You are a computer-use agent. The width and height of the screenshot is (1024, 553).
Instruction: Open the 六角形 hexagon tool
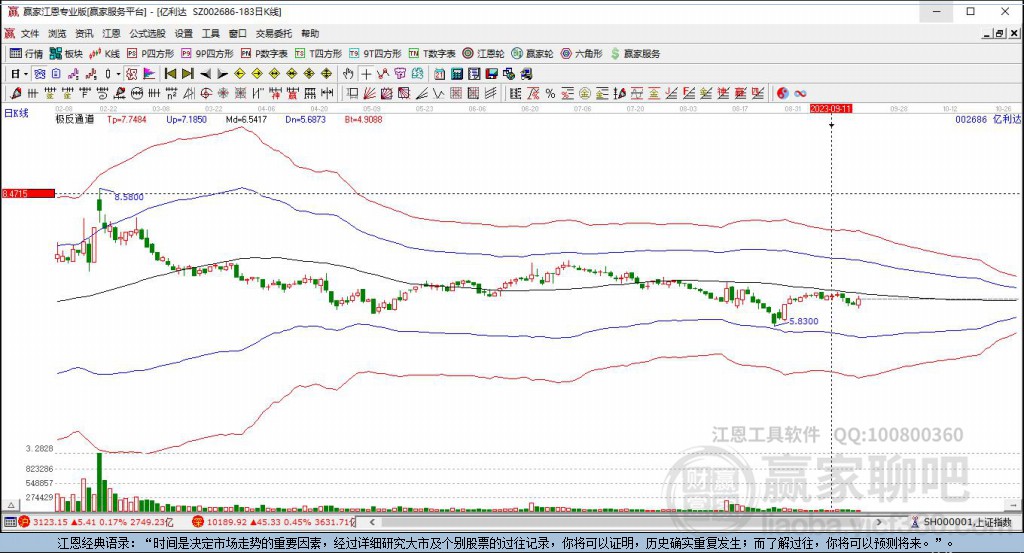(x=581, y=54)
